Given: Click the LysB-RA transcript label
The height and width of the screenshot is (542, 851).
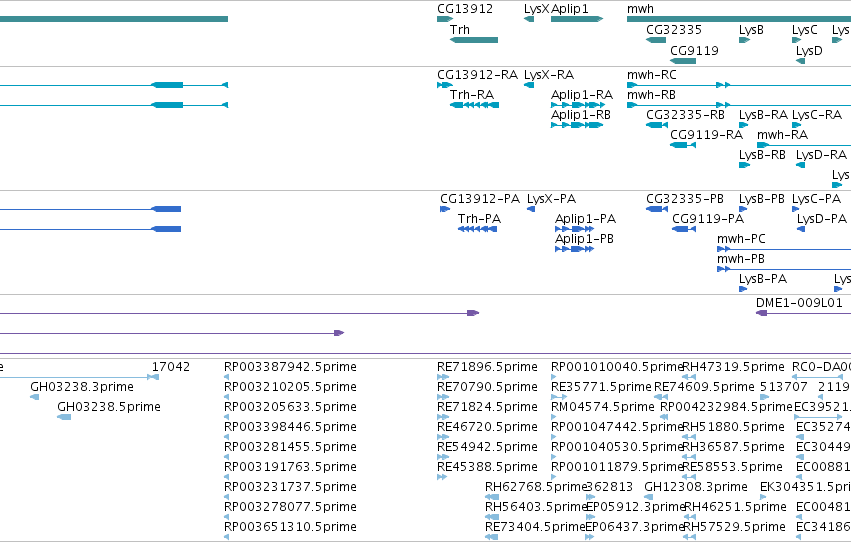Looking at the screenshot, I should [763, 116].
